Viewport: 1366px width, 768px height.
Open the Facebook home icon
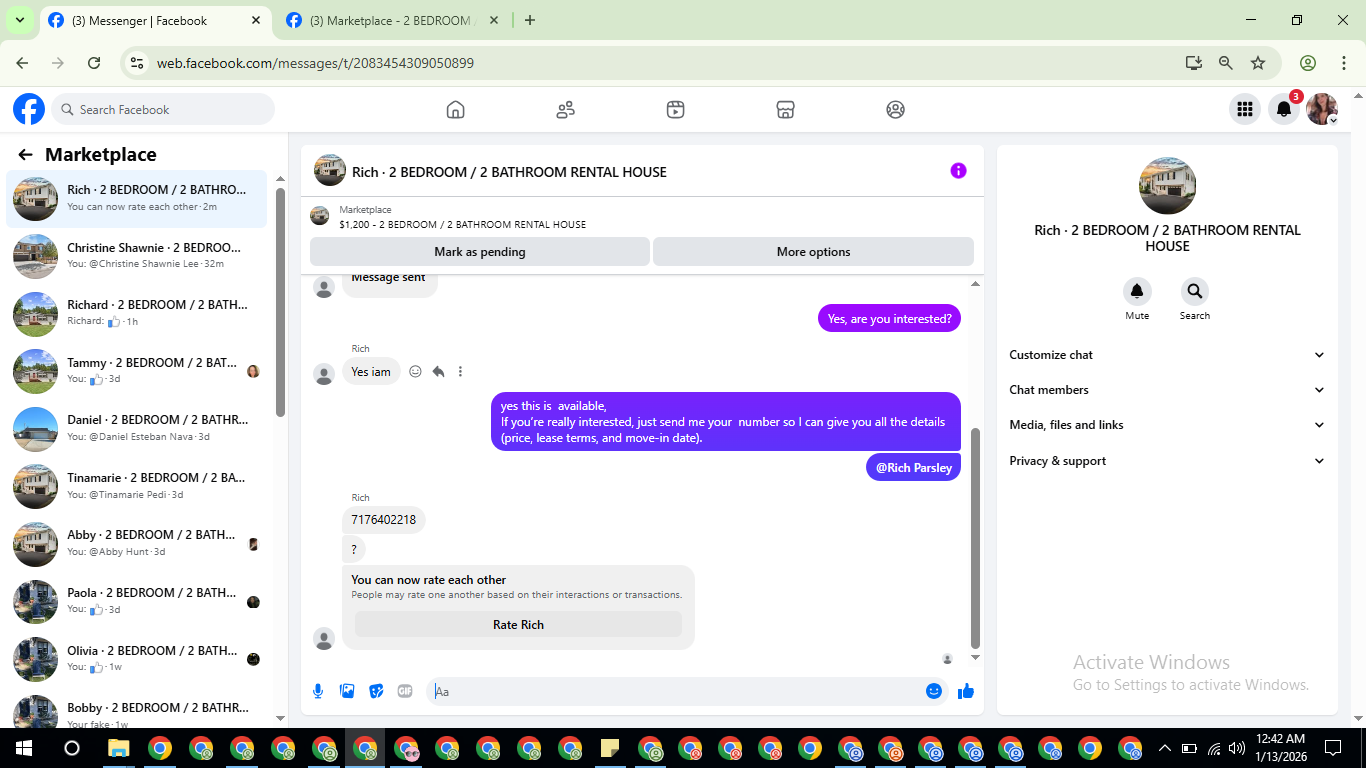pyautogui.click(x=456, y=110)
